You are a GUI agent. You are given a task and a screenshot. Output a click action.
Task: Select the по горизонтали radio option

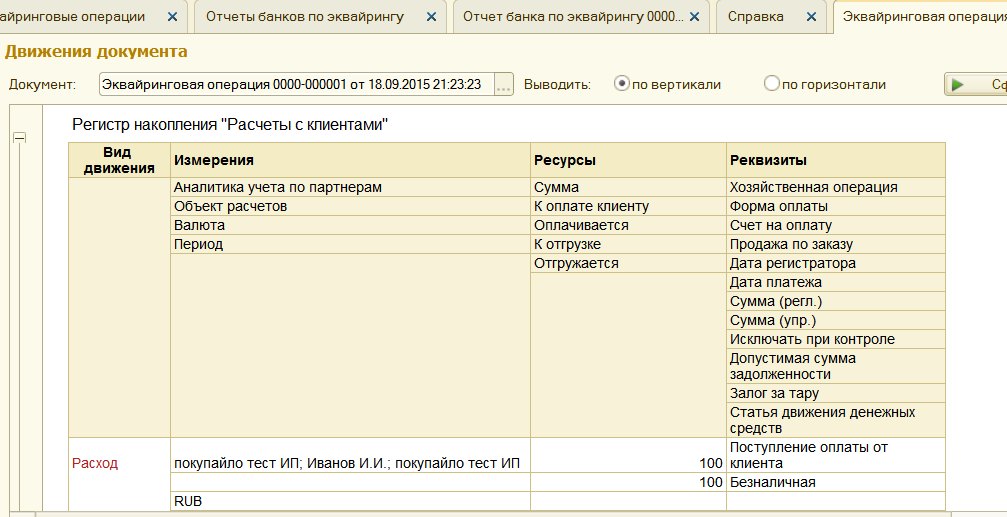771,84
